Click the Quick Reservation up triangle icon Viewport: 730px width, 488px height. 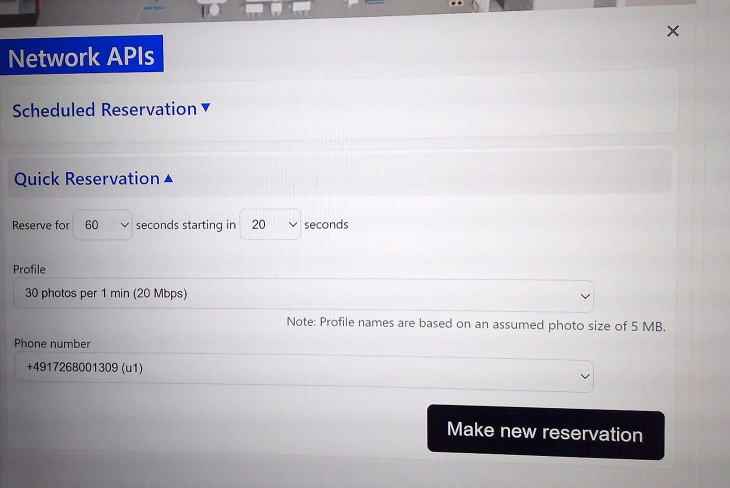[168, 179]
